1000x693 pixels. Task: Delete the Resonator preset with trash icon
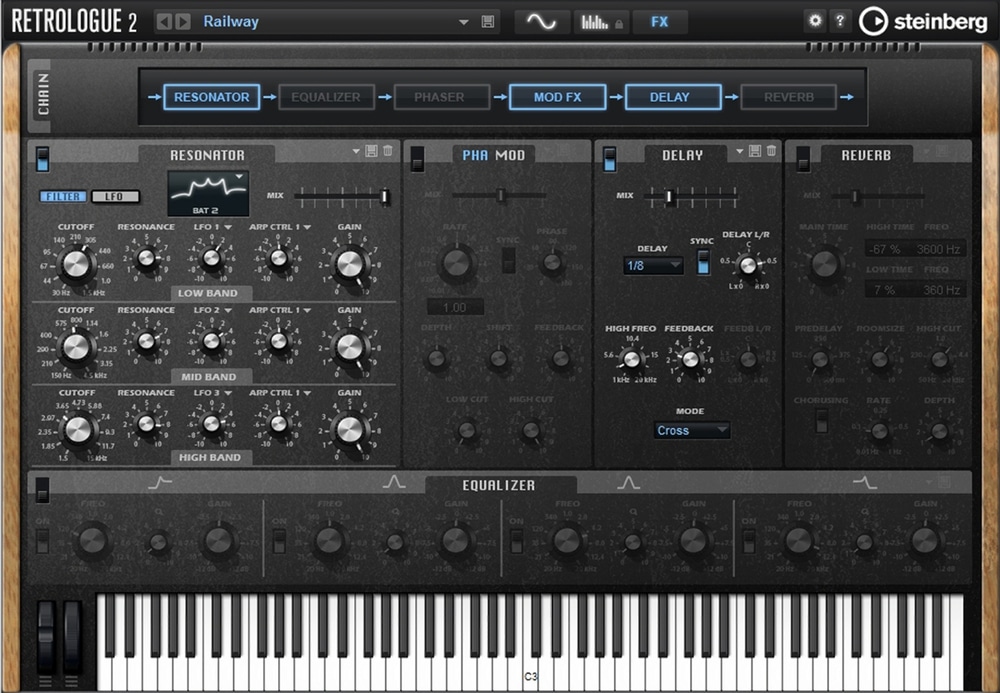[x=388, y=151]
